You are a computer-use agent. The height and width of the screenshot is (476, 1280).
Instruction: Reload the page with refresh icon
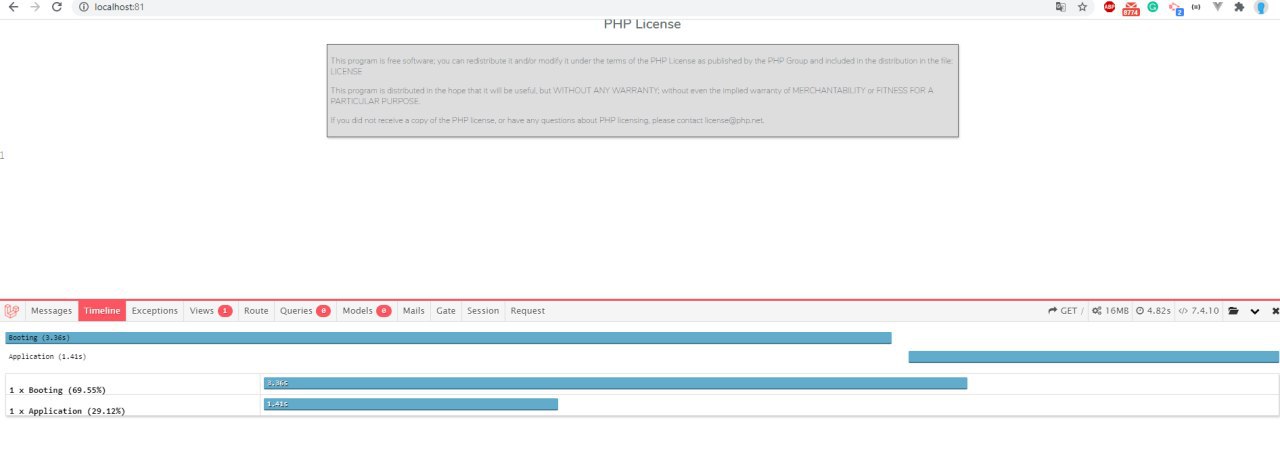point(57,7)
